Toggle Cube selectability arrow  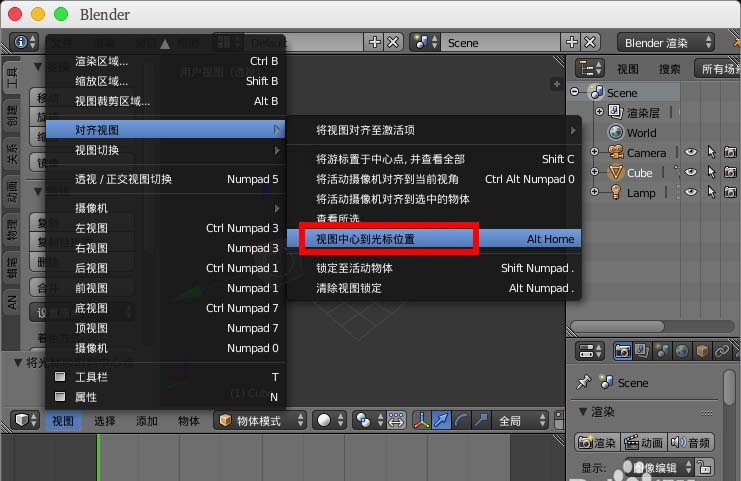[711, 172]
